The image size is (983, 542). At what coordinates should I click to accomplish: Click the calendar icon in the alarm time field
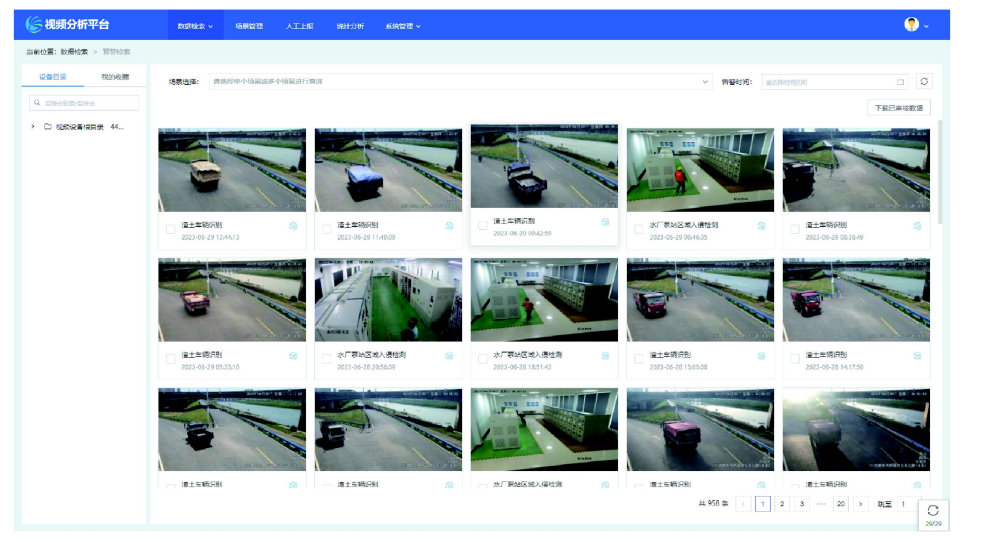tap(900, 82)
